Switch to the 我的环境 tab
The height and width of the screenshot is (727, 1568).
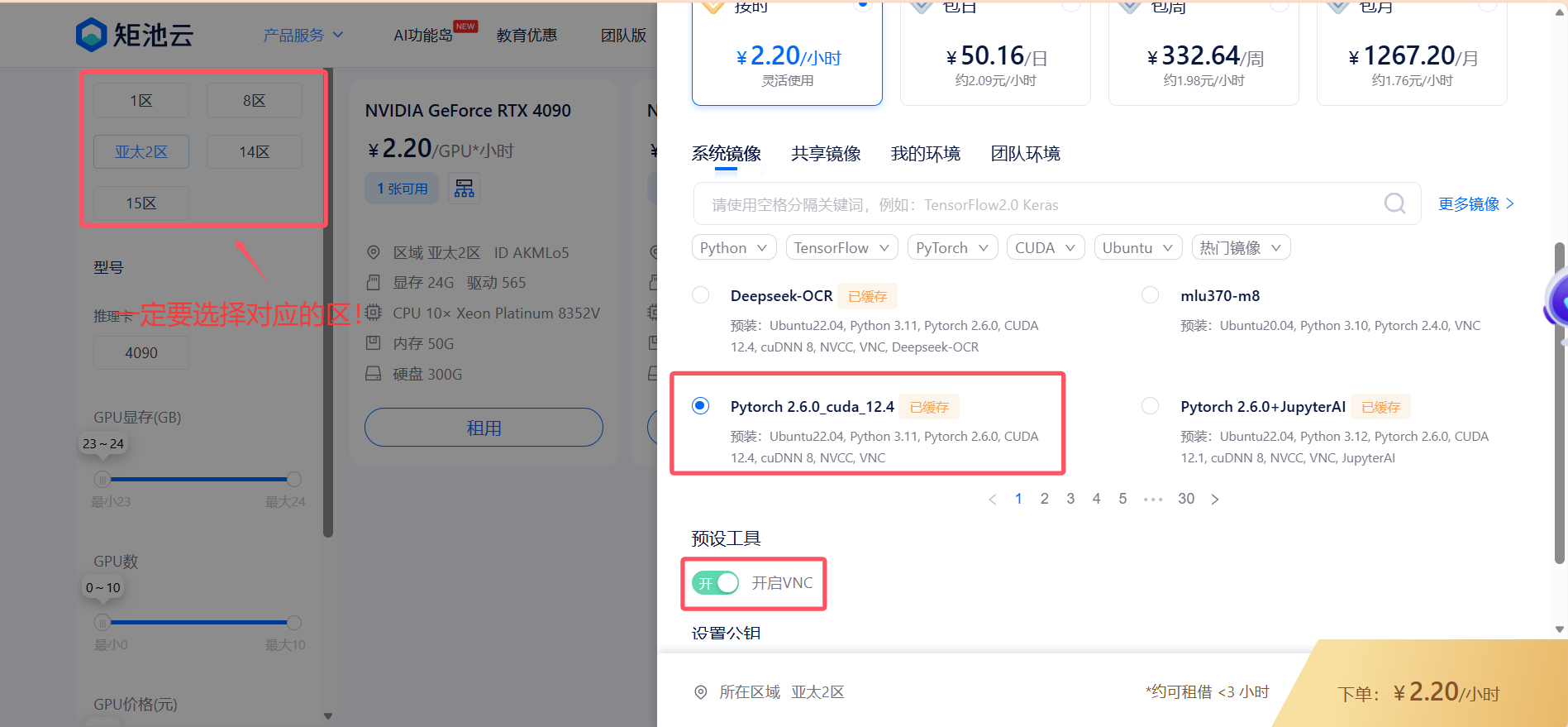point(926,154)
